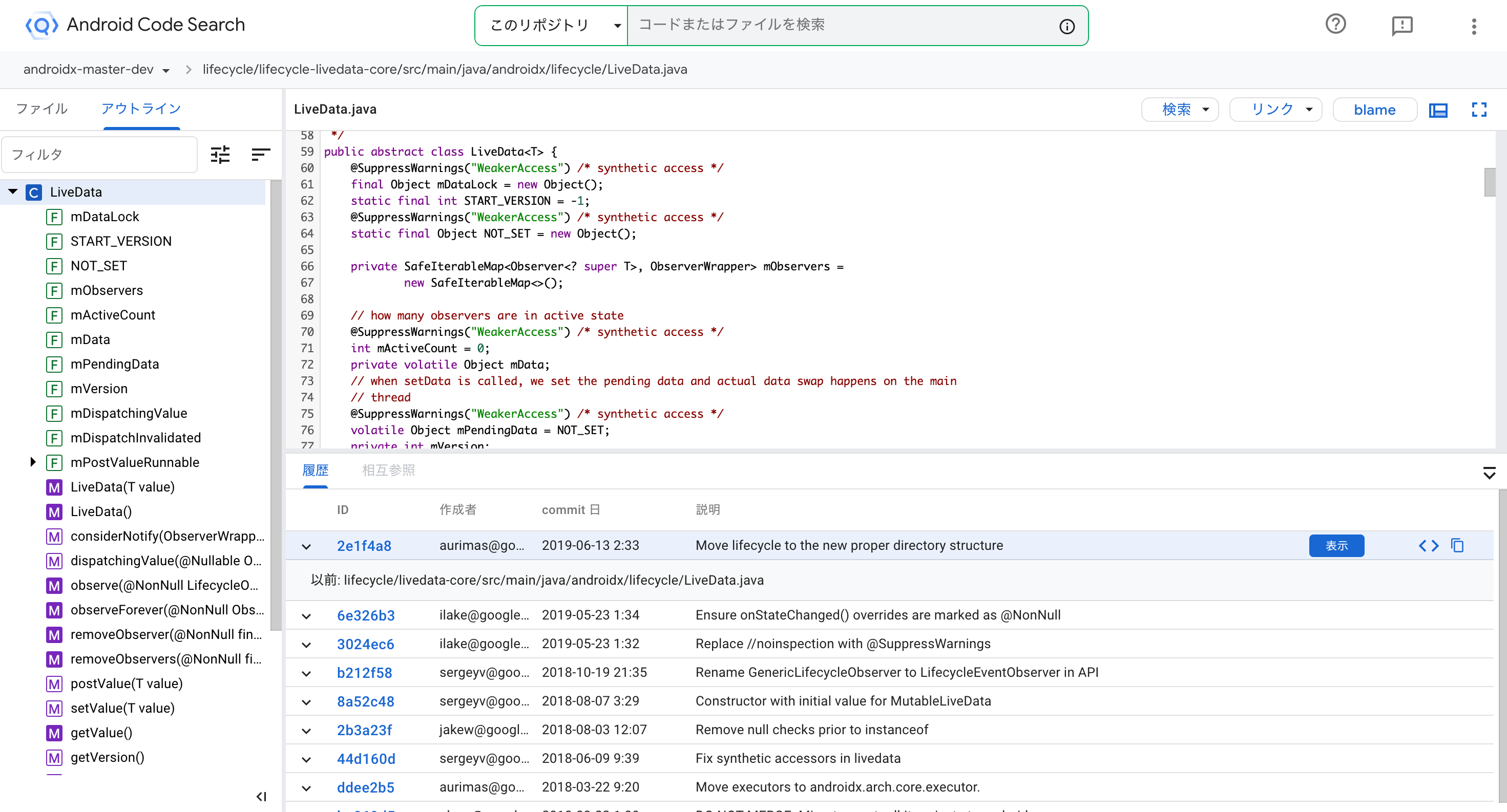1507x812 pixels.
Task: Open the リンク dropdown button
Action: (x=1275, y=110)
